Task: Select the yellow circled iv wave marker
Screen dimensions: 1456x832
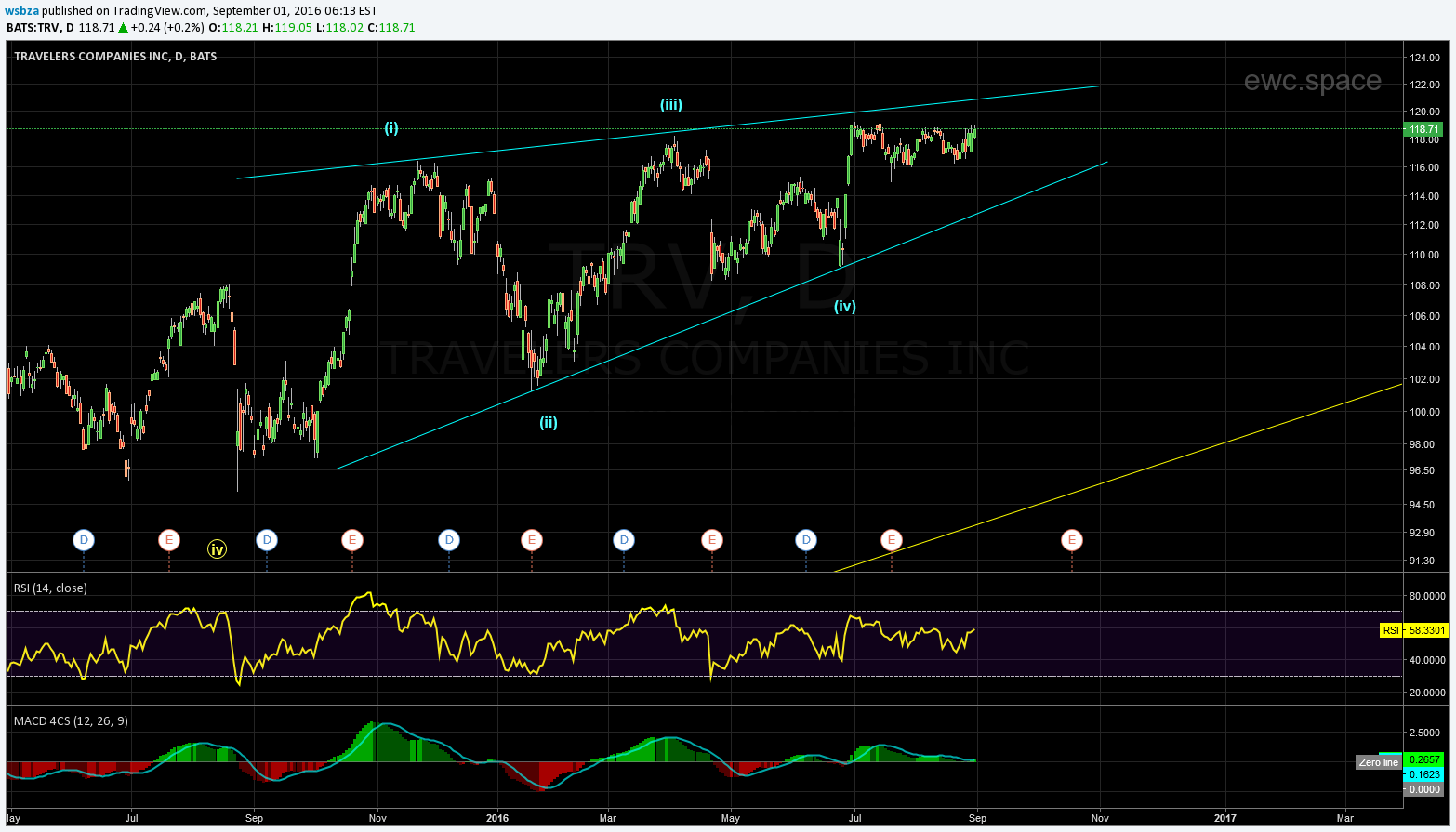Action: (x=217, y=549)
